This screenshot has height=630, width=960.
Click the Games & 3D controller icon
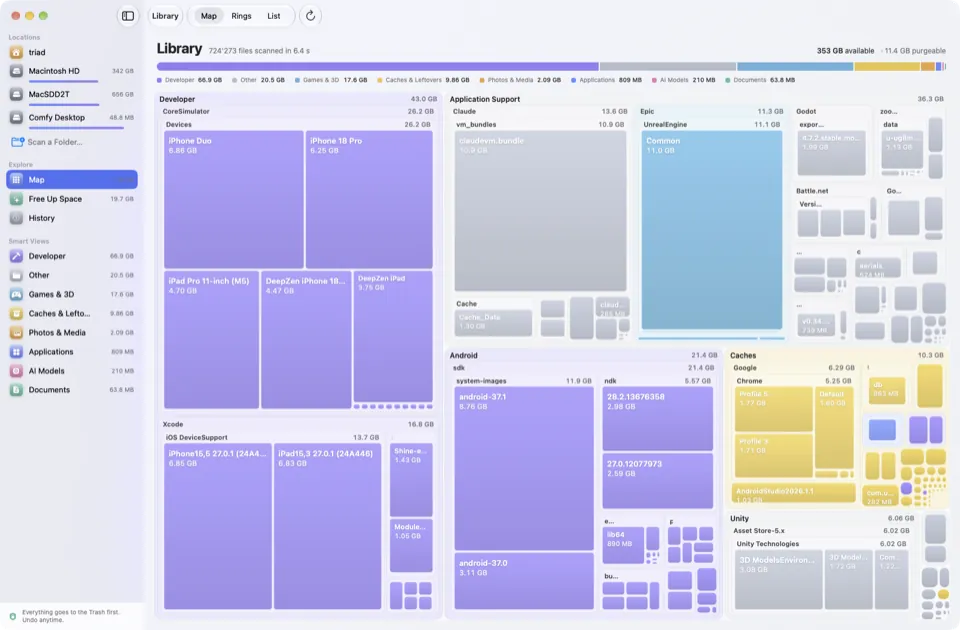tap(17, 294)
